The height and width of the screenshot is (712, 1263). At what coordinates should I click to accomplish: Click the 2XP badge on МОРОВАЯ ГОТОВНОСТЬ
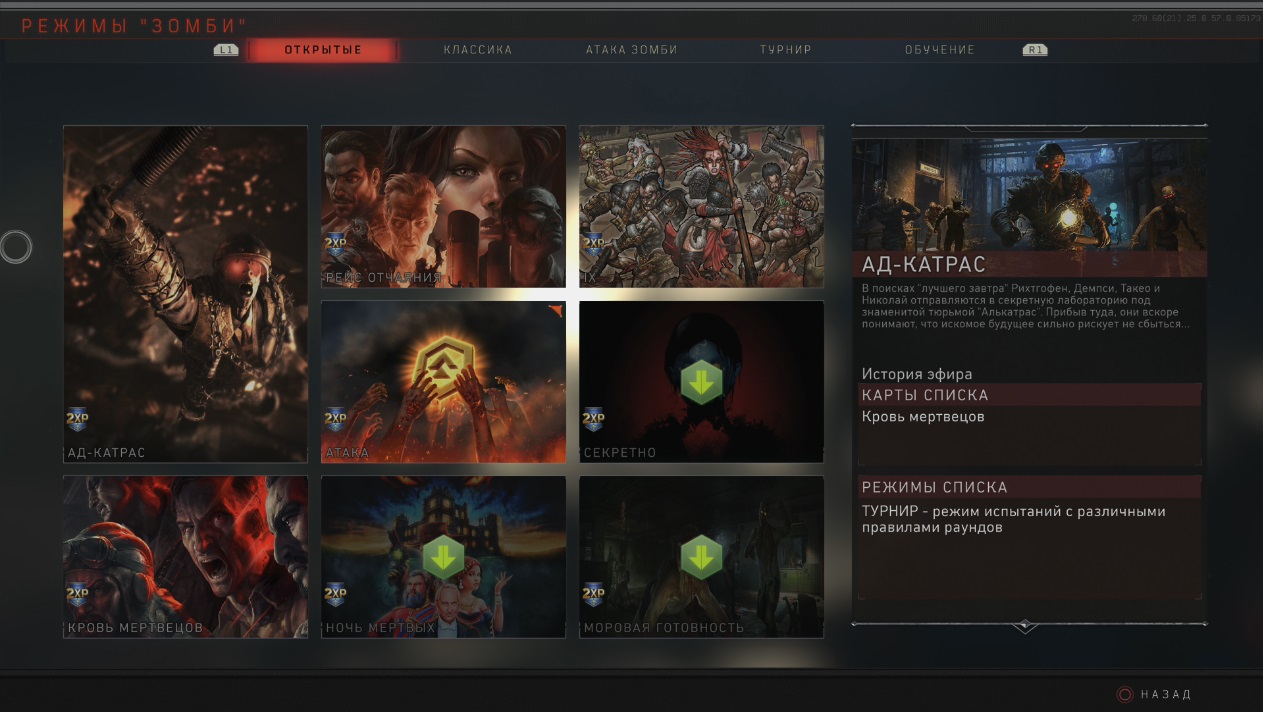coord(594,595)
